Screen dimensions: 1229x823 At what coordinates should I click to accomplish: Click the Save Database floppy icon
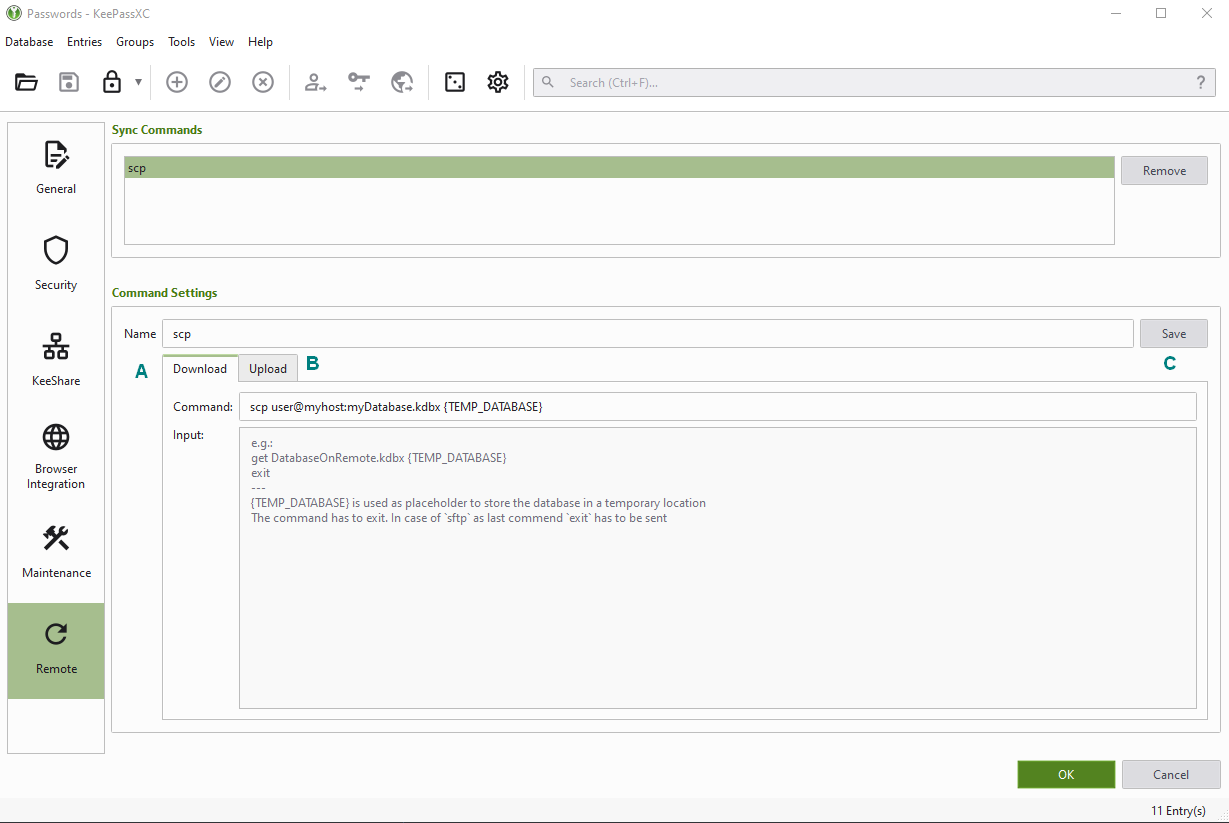(69, 83)
